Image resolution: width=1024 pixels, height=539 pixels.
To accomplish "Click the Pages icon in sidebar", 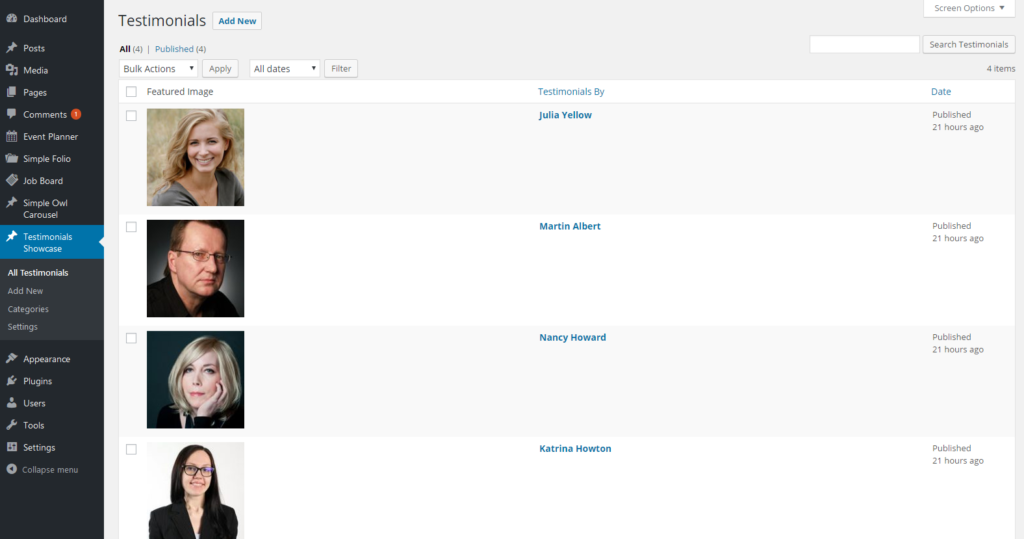I will point(12,92).
